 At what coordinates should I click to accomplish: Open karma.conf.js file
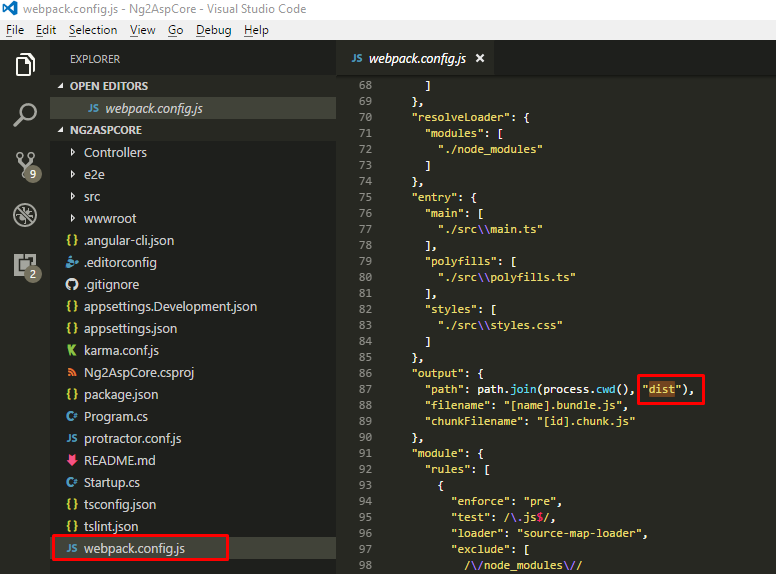click(193, 350)
